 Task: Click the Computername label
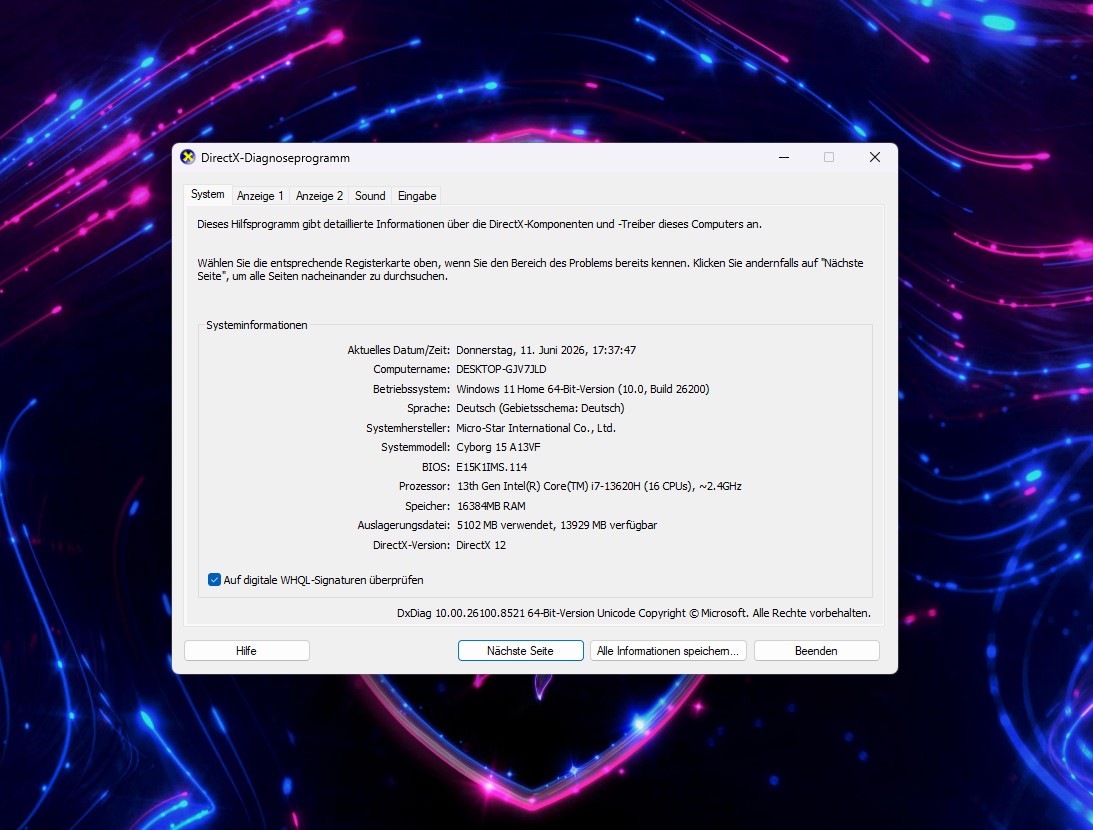click(412, 369)
